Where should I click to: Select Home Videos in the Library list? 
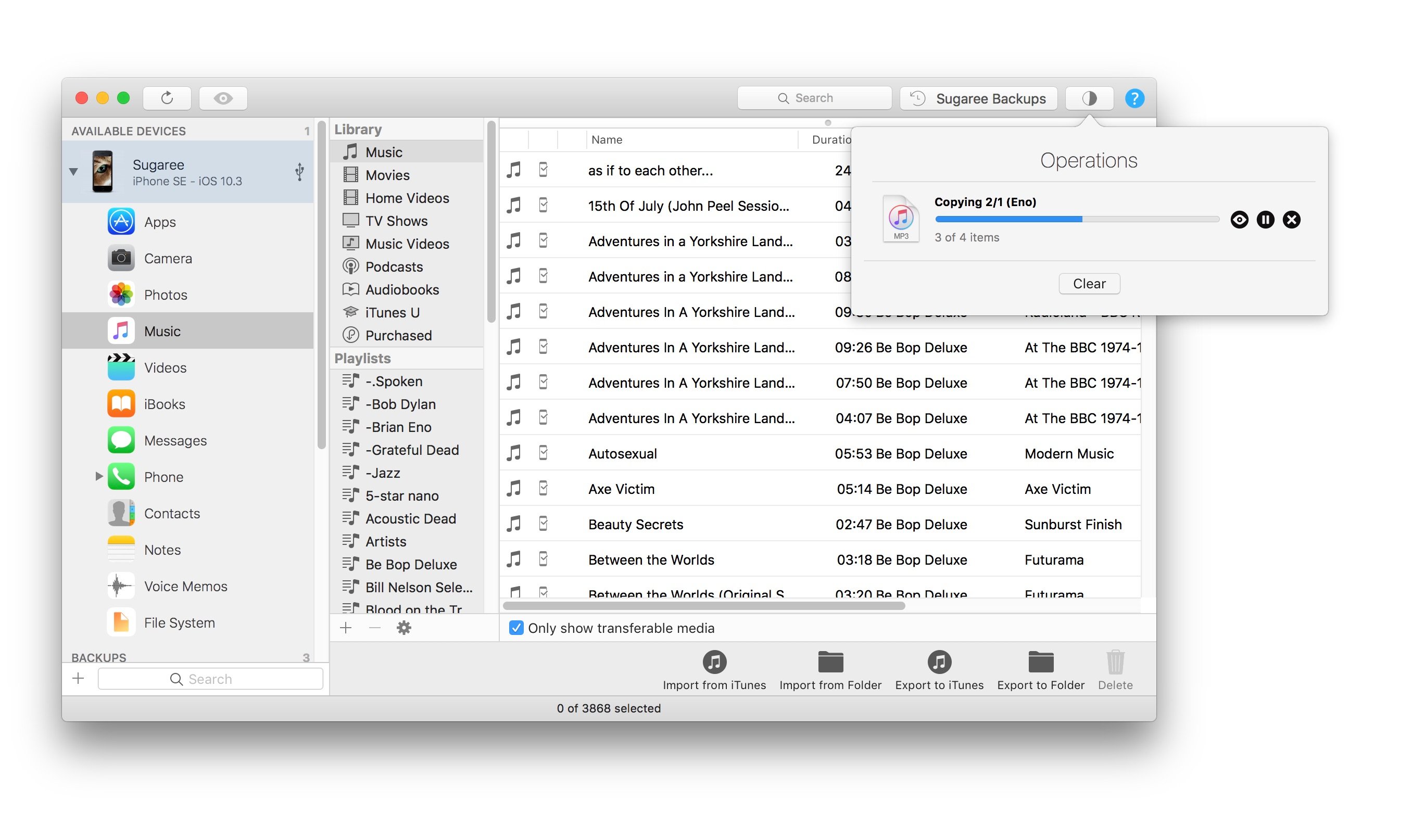pos(407,198)
